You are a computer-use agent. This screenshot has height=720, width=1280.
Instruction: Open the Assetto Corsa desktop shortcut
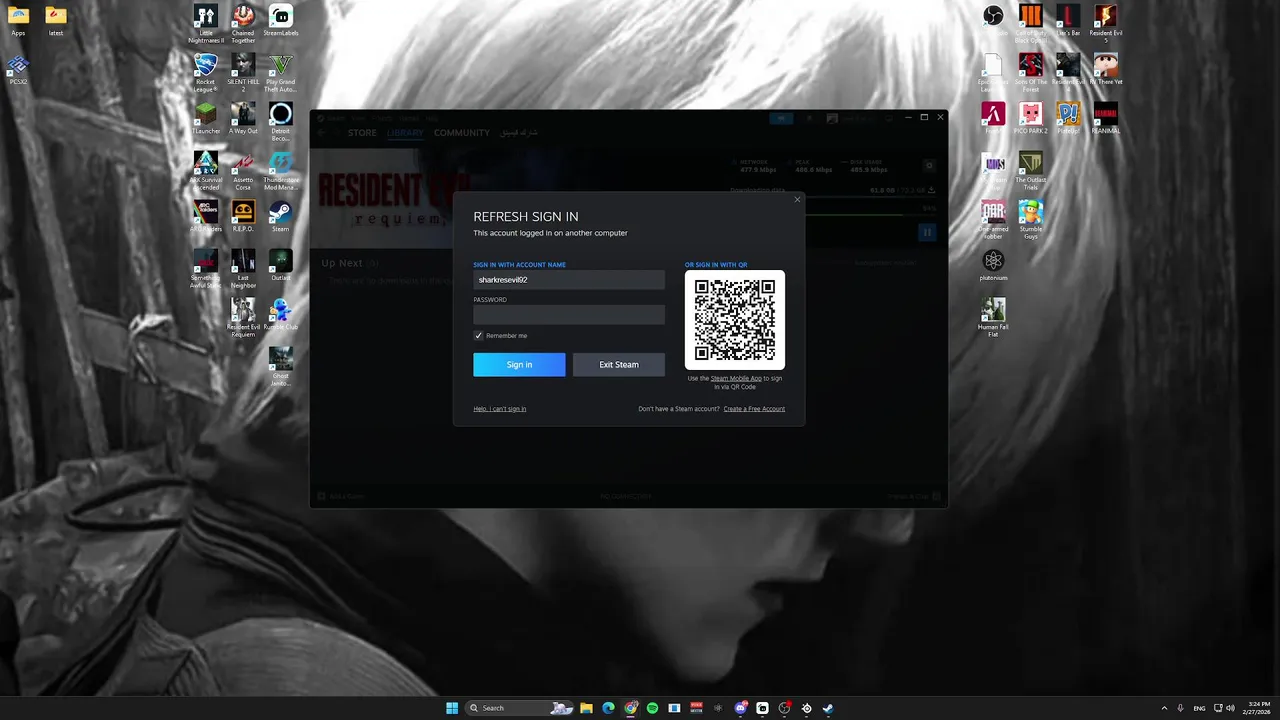point(243,171)
